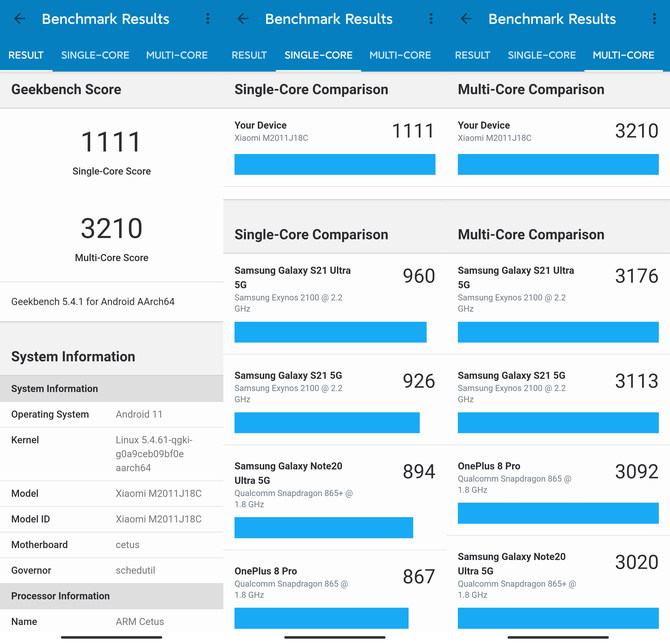Open the overflow menu in the middle panel
Image resolution: width=670 pixels, height=643 pixels.
point(431,18)
